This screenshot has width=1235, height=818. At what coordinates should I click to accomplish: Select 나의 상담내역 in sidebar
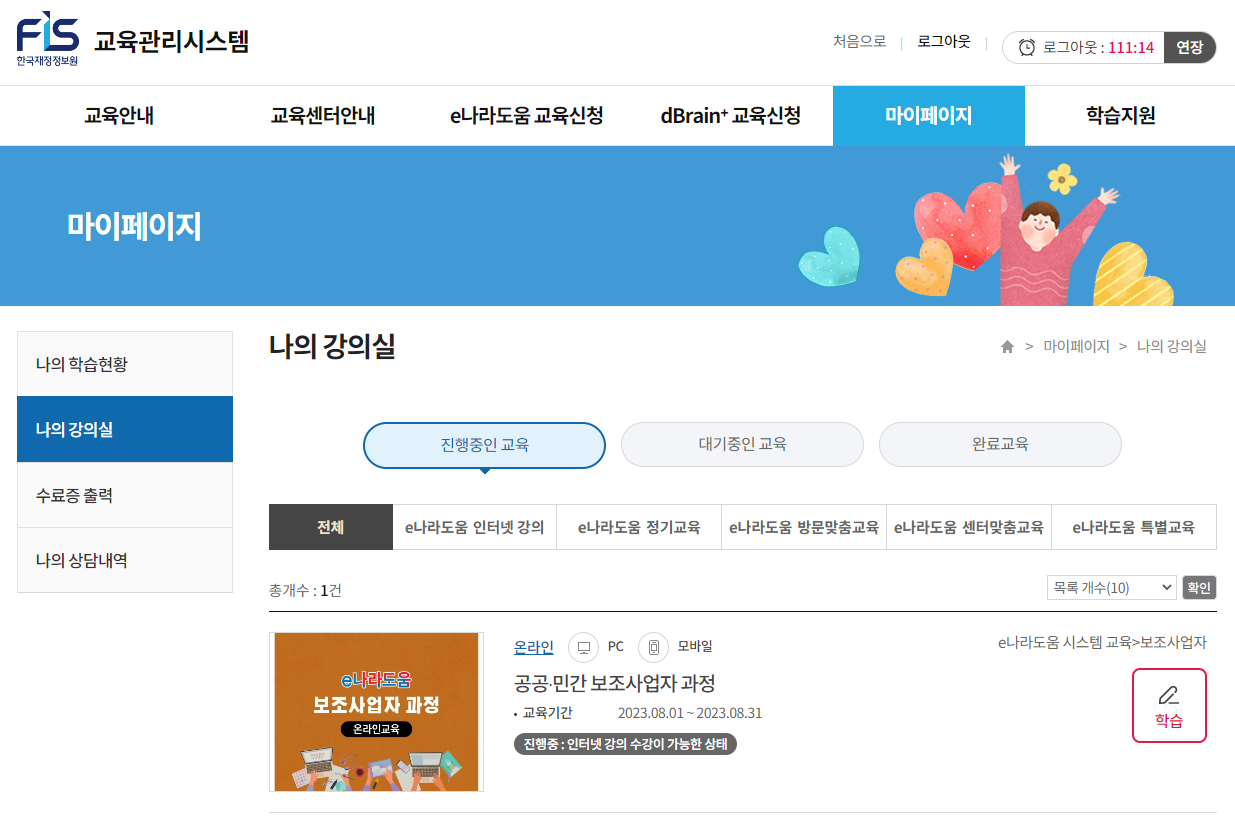point(125,560)
